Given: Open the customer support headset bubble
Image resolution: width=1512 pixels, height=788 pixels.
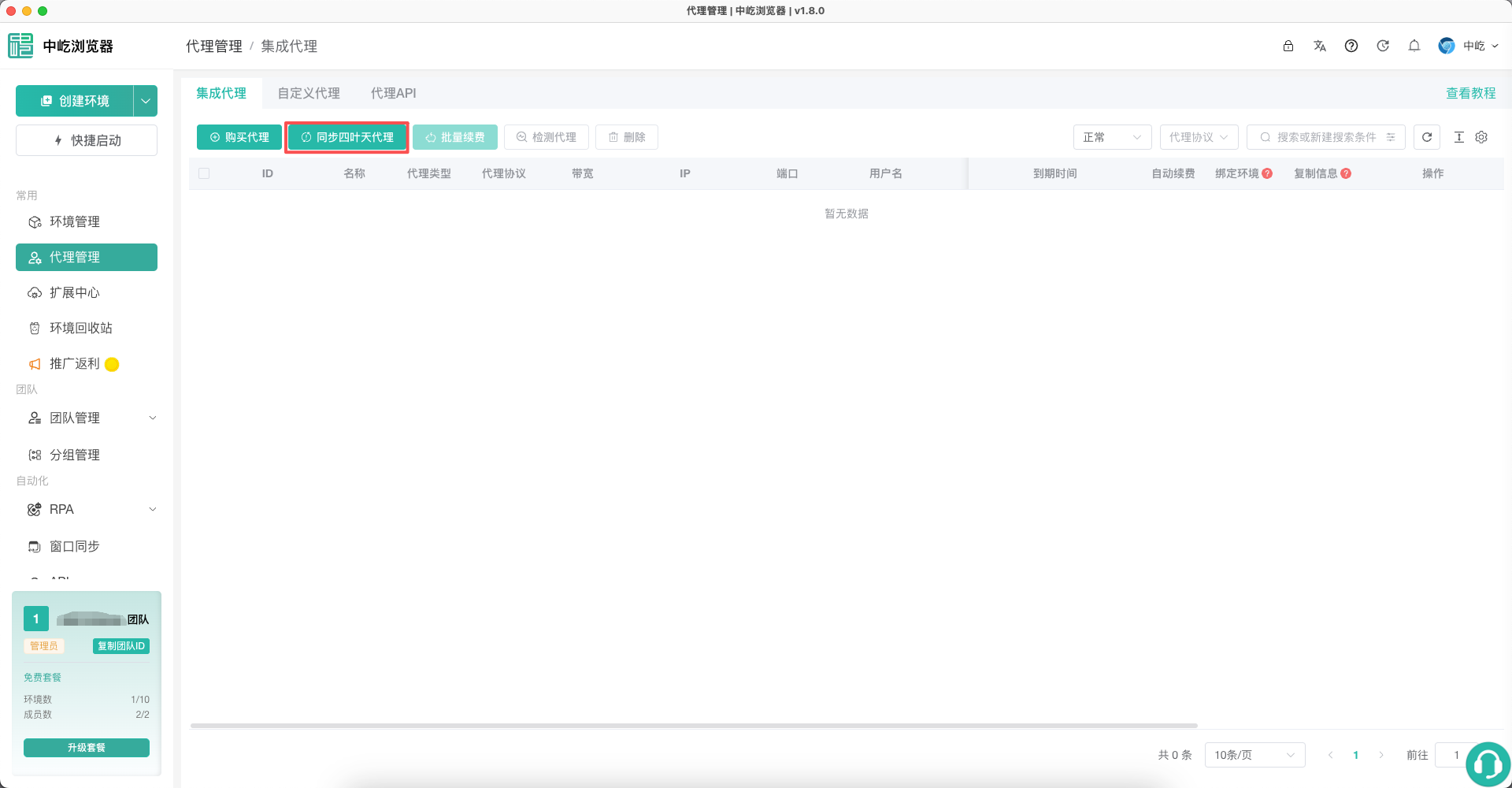Looking at the screenshot, I should [1488, 764].
